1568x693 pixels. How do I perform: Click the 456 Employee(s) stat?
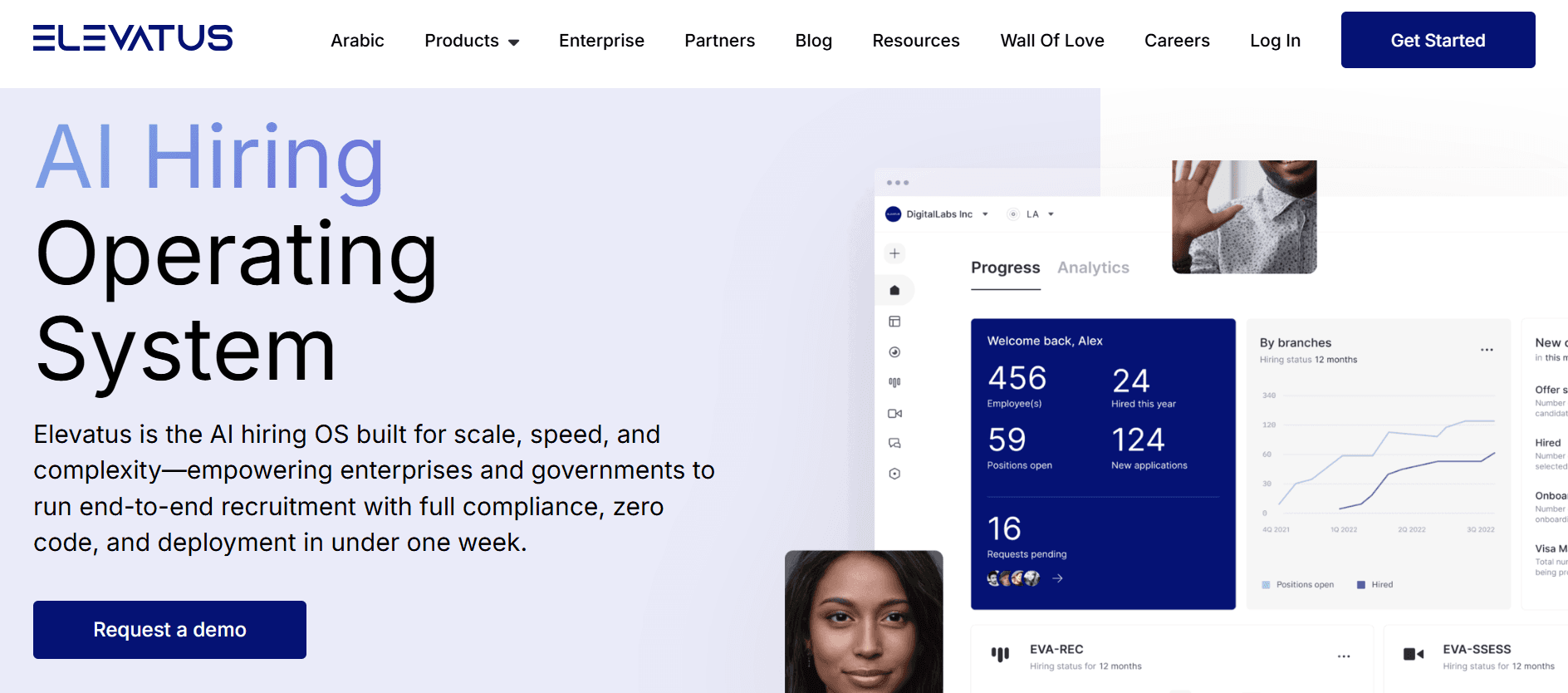pos(1017,386)
